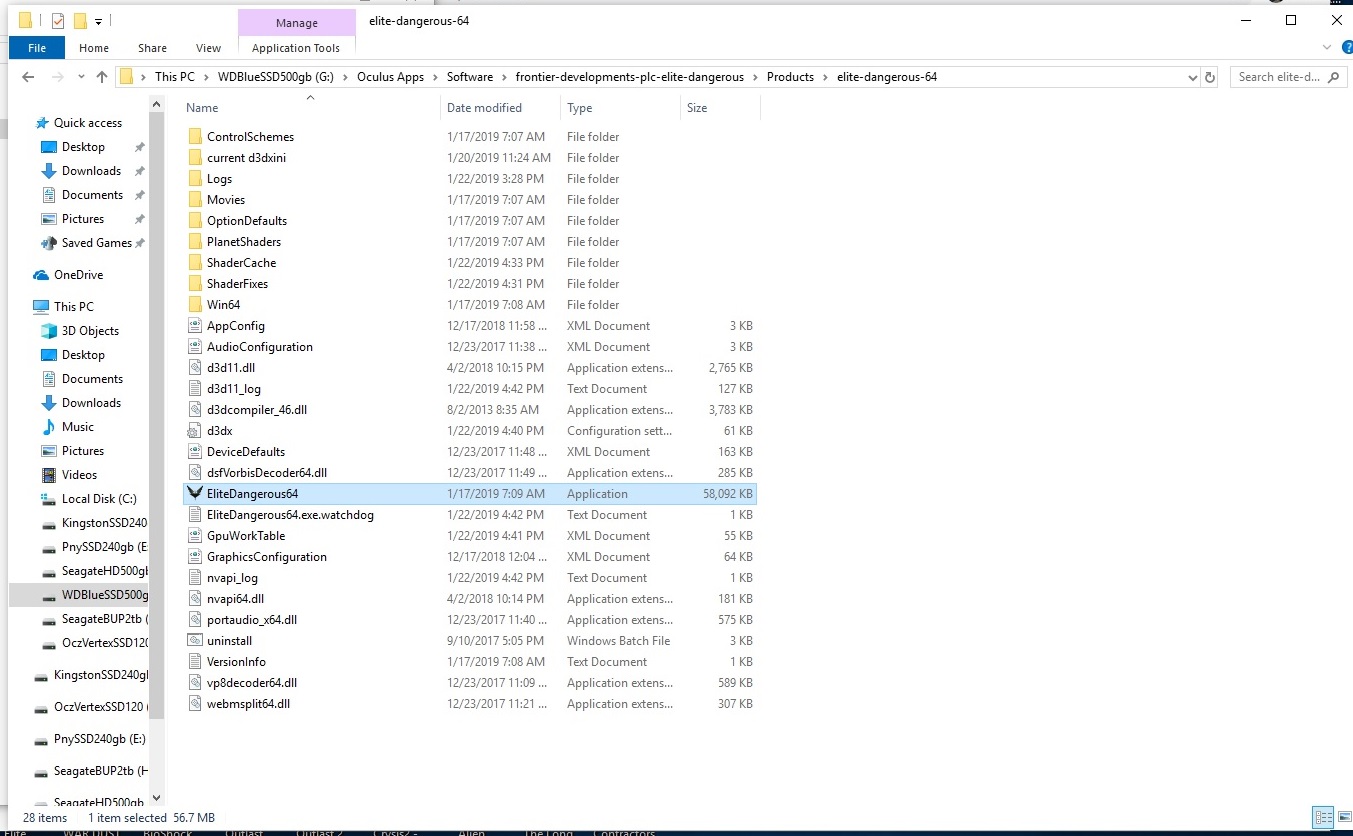Image resolution: width=1353 pixels, height=836 pixels.
Task: Click the d3d11.dll file icon
Action: point(195,367)
